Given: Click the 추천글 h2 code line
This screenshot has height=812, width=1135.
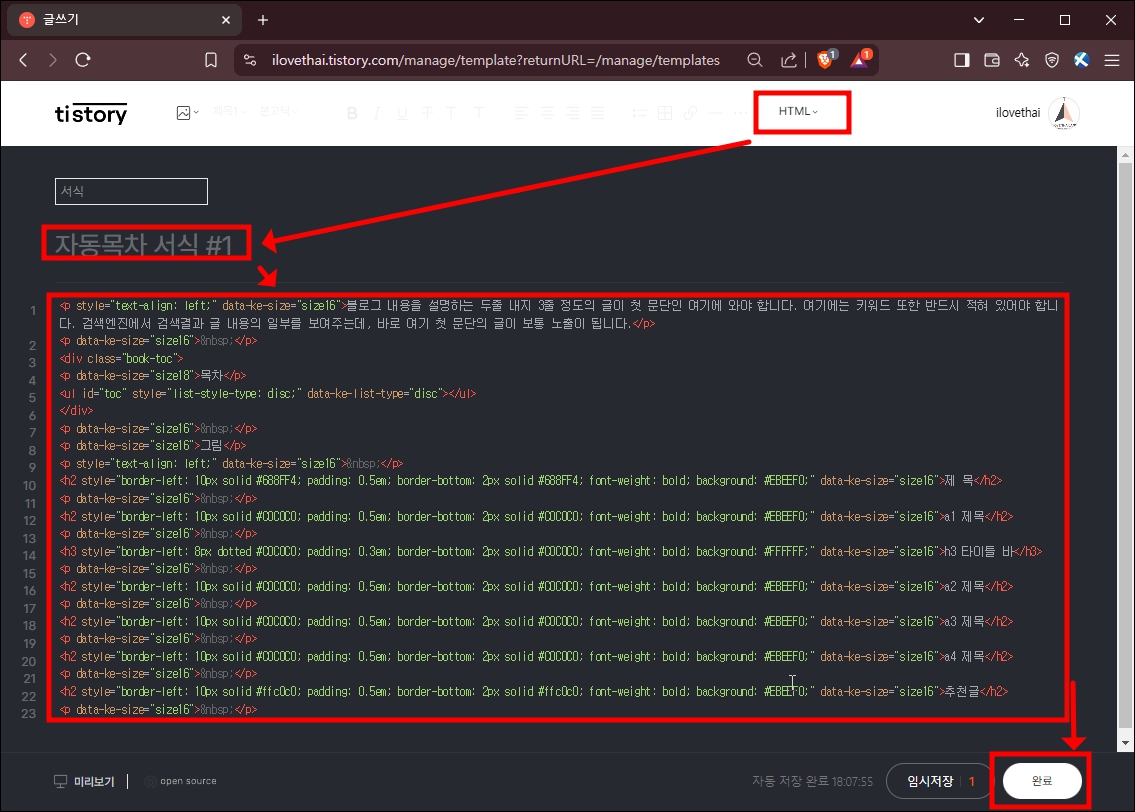Looking at the screenshot, I should [x=533, y=692].
